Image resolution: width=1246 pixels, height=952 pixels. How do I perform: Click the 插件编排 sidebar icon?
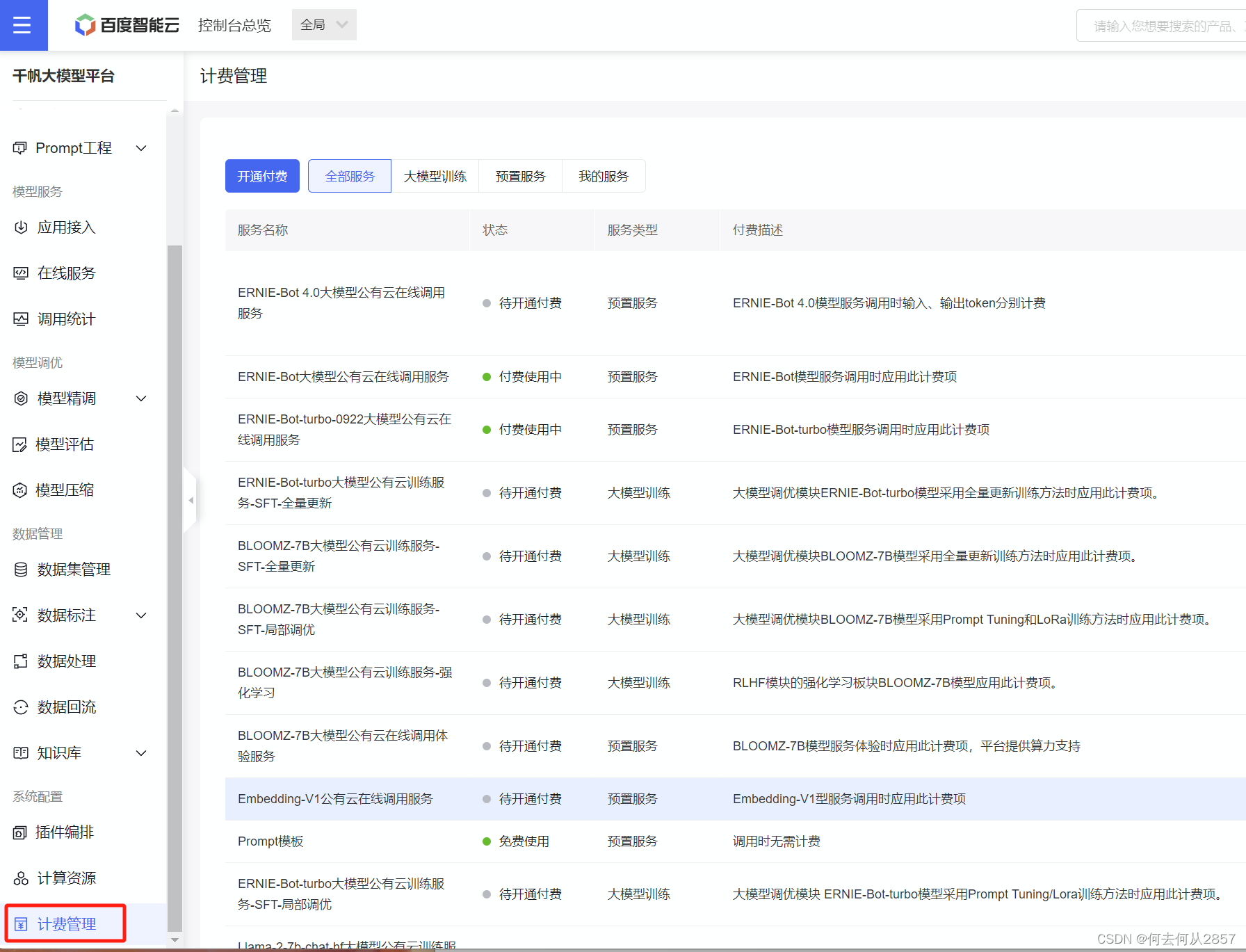pyautogui.click(x=20, y=832)
